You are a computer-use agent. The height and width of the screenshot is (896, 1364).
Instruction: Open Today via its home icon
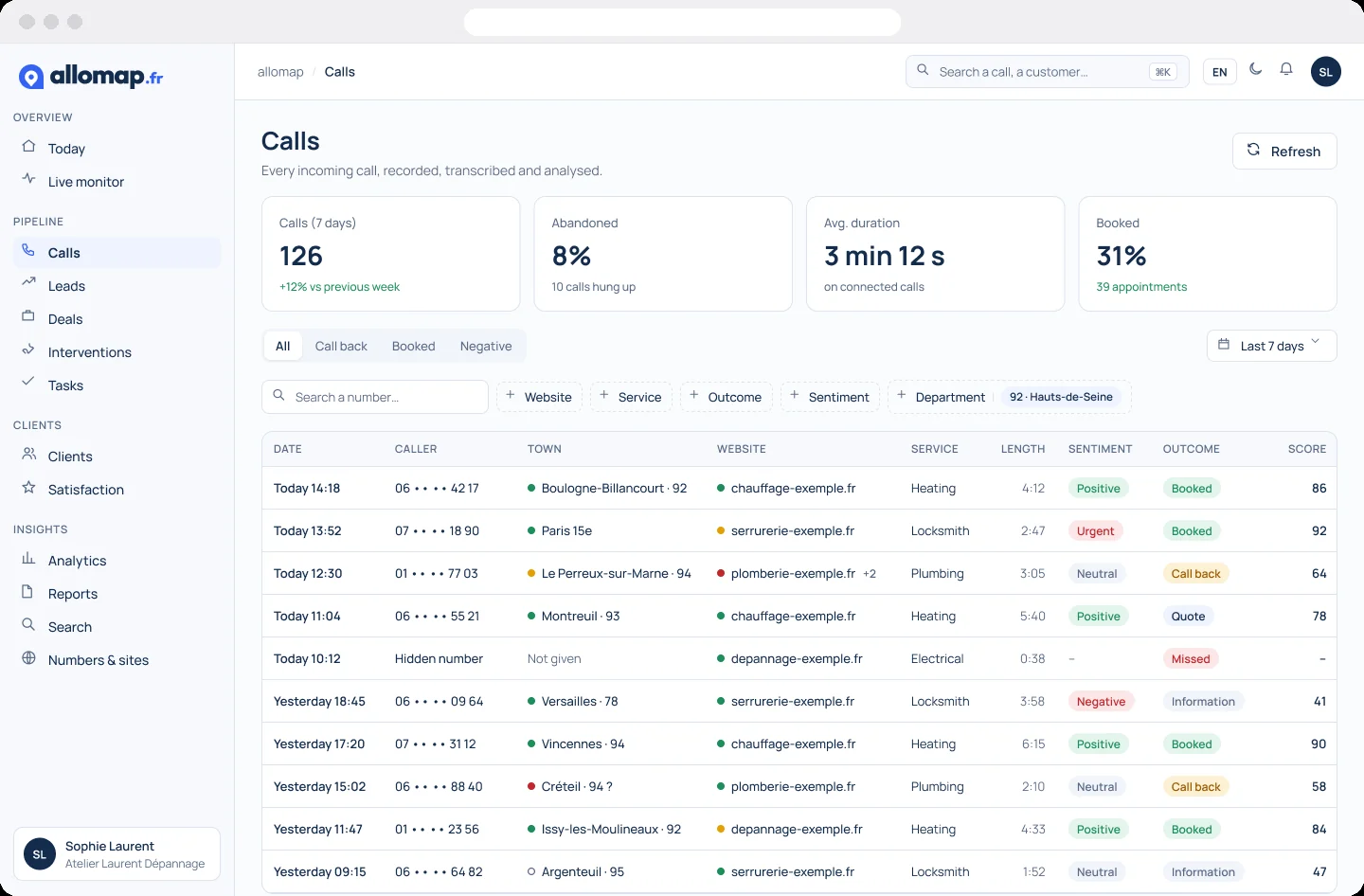coord(28,147)
